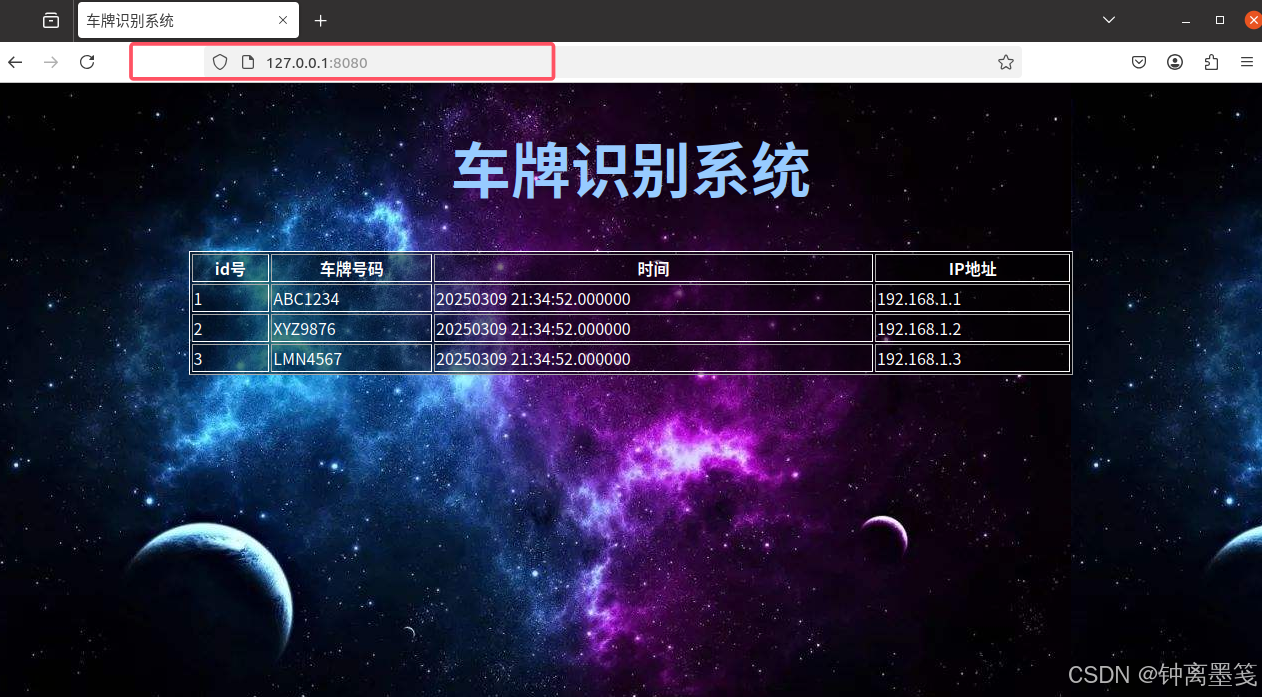1262x697 pixels.
Task: Select plate number ABC1234 cell
Action: [351, 298]
